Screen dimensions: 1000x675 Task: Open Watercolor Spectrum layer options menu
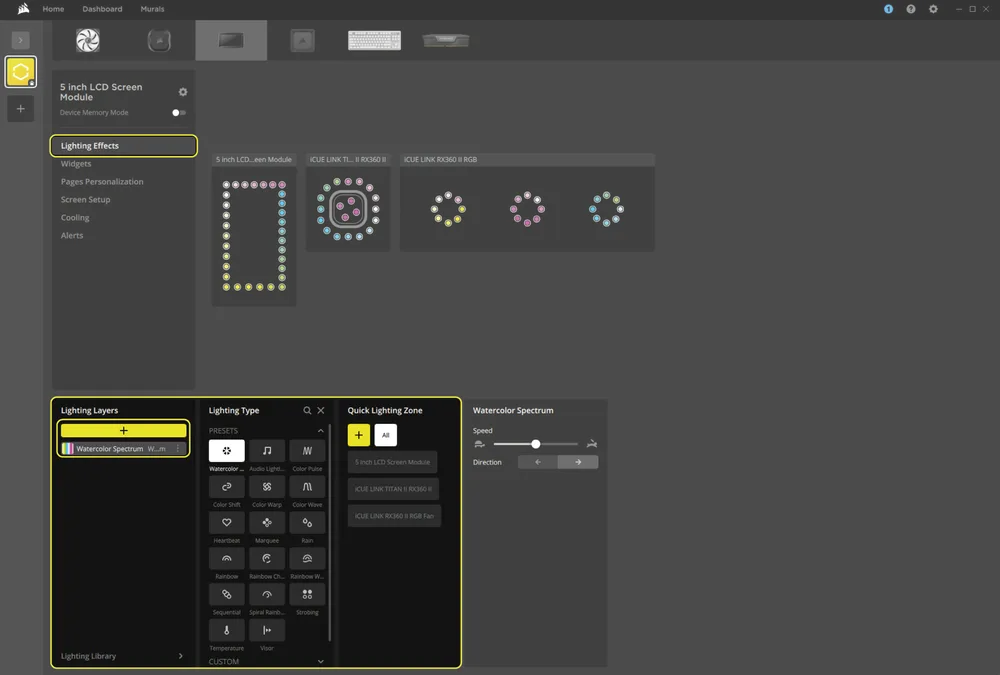click(178, 449)
